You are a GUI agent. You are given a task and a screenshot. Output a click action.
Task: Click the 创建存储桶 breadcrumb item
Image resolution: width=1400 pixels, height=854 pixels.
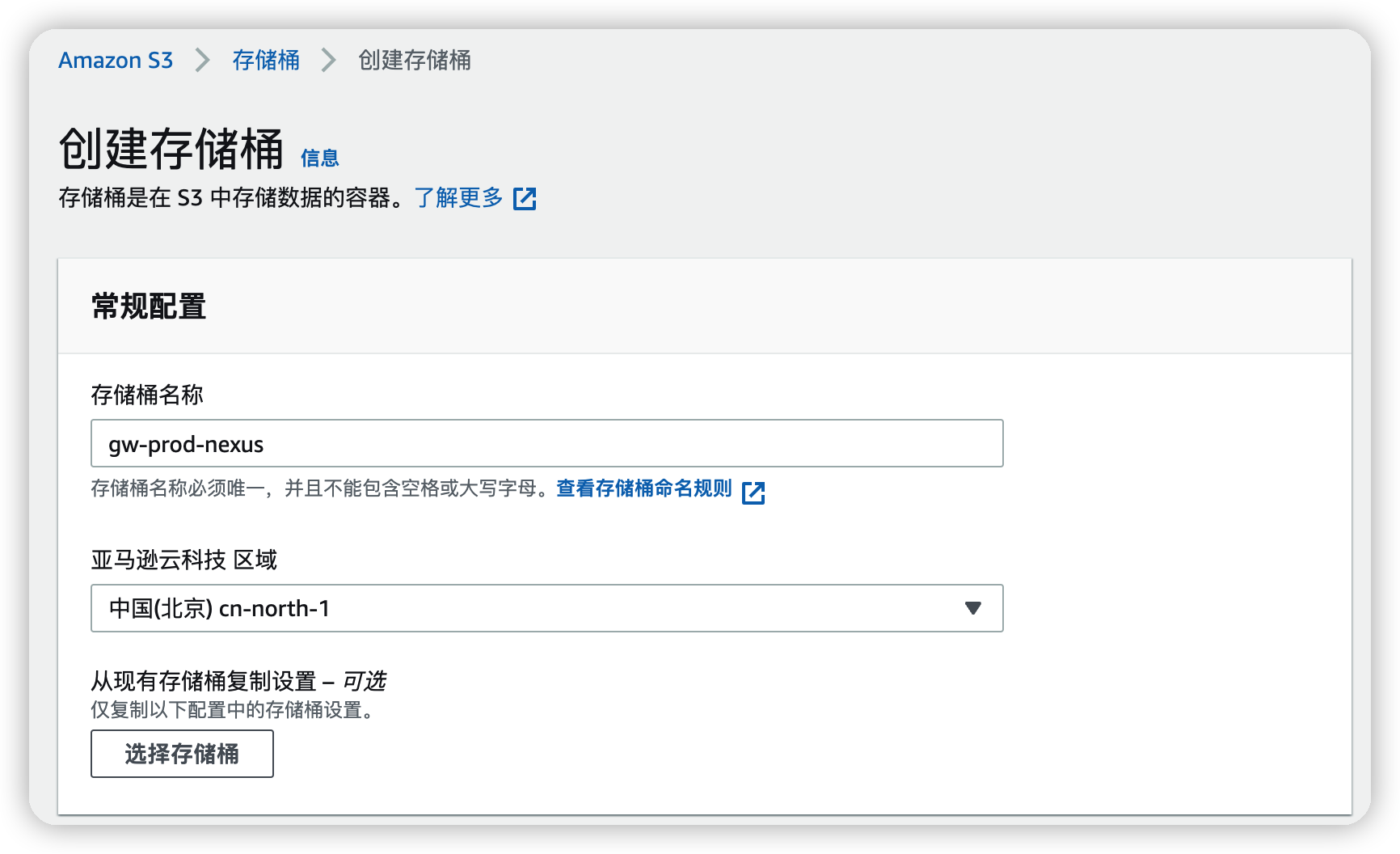click(x=414, y=61)
